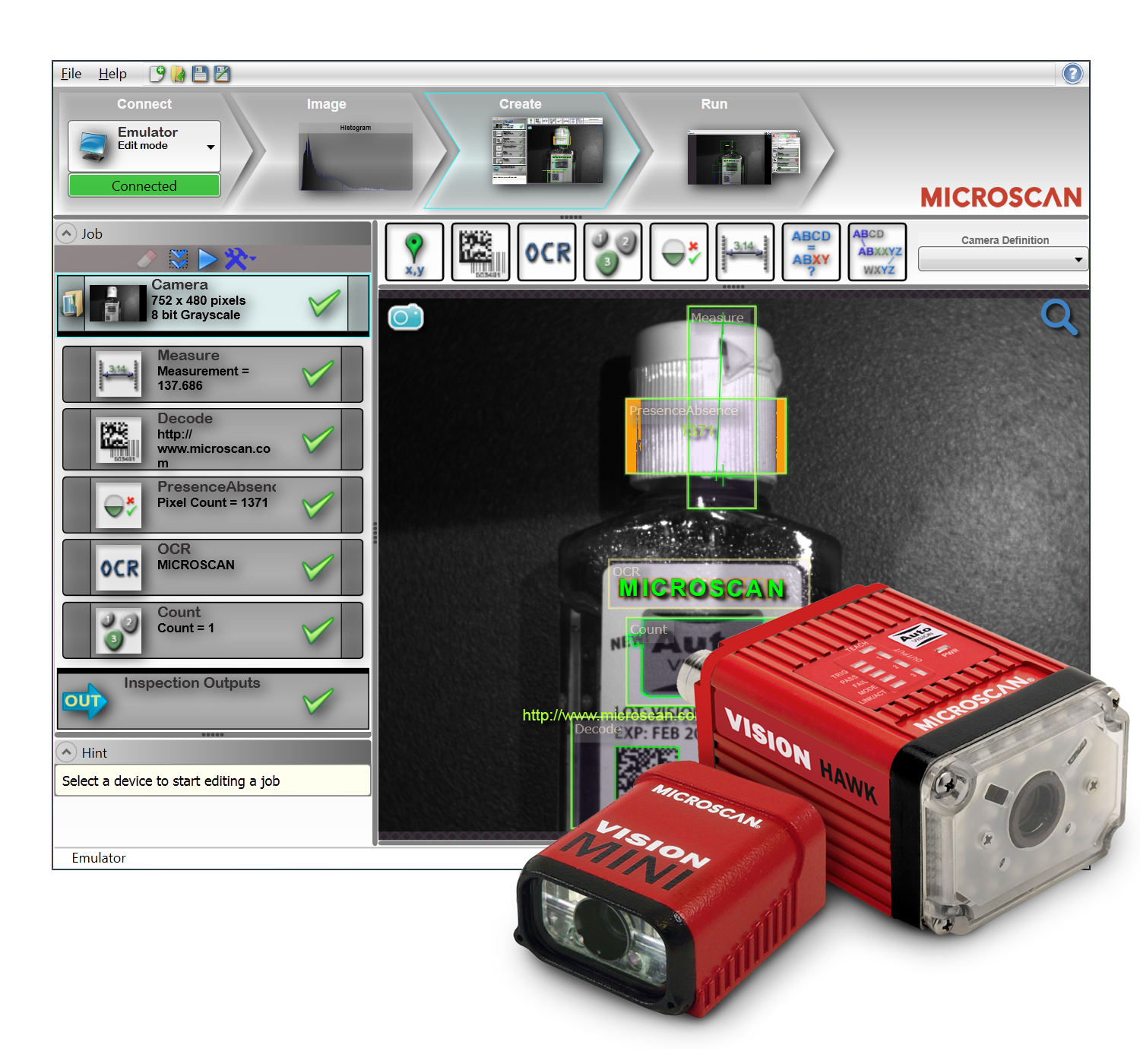
Task: Add the Count tool
Action: [613, 252]
